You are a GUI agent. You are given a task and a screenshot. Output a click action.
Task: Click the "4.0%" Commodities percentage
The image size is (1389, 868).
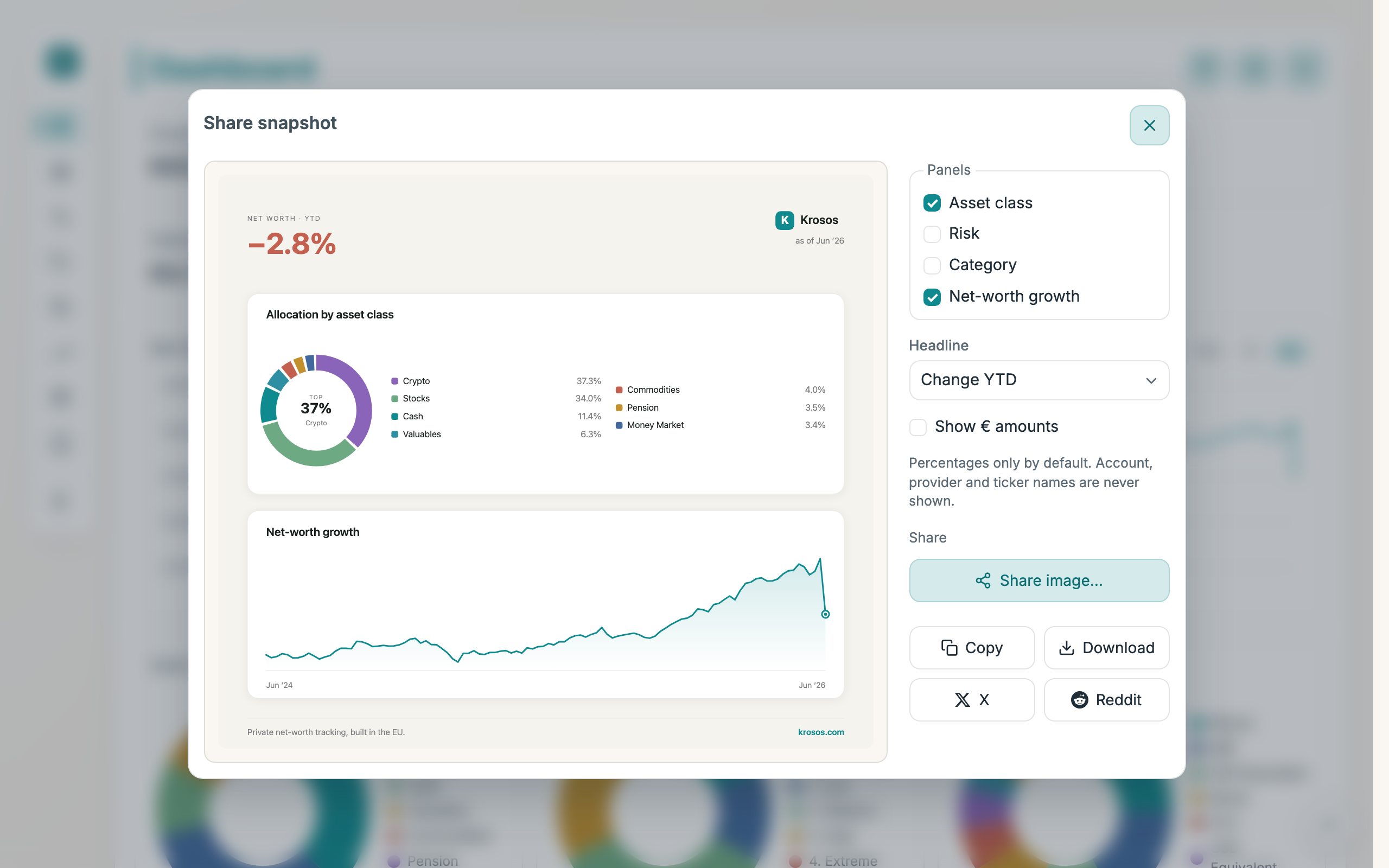pyautogui.click(x=815, y=390)
